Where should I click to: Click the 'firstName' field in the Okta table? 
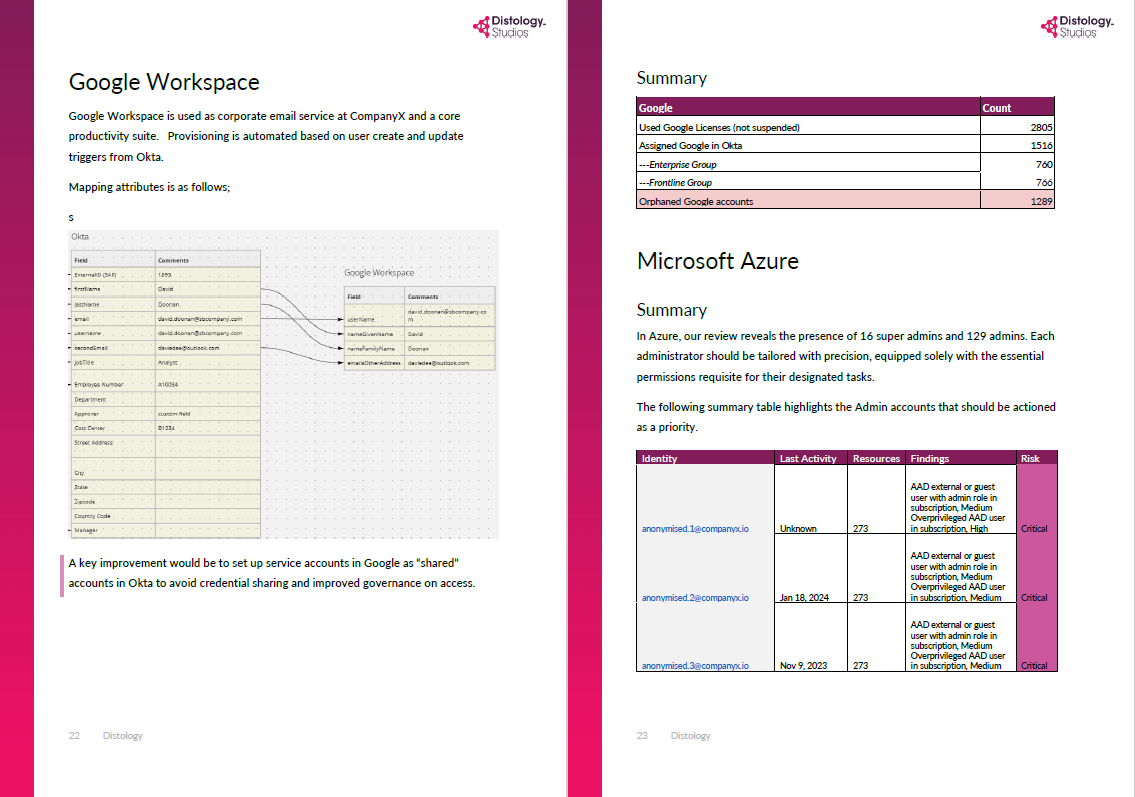[x=88, y=289]
